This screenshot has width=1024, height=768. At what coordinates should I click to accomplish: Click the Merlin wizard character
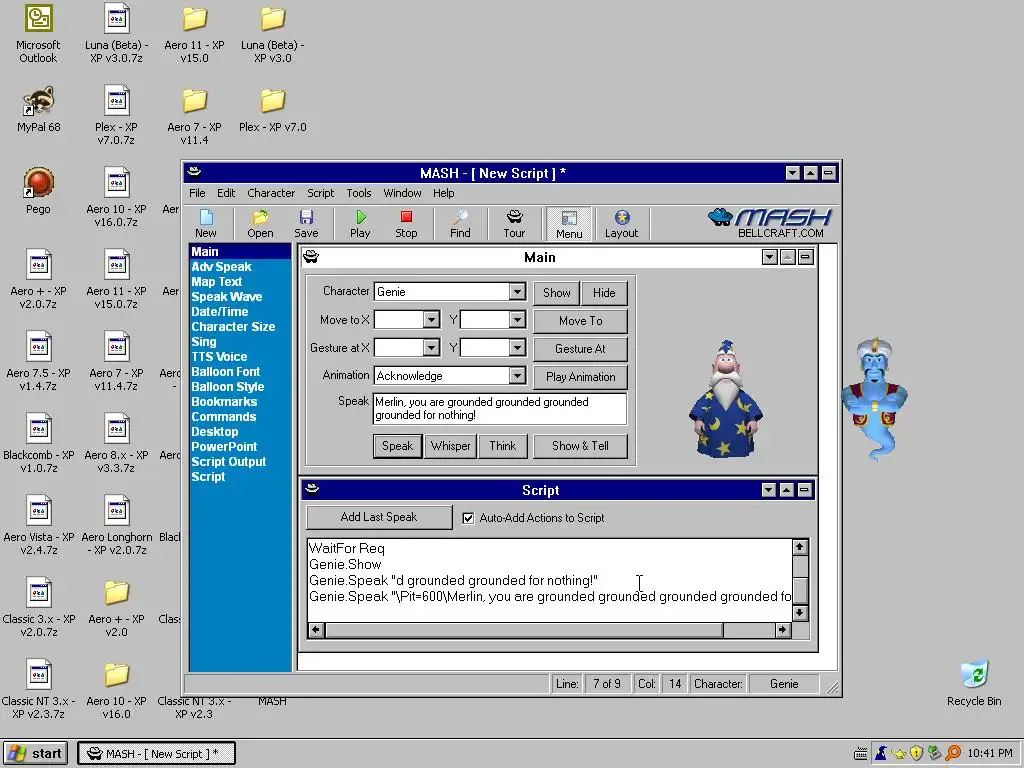click(x=726, y=398)
